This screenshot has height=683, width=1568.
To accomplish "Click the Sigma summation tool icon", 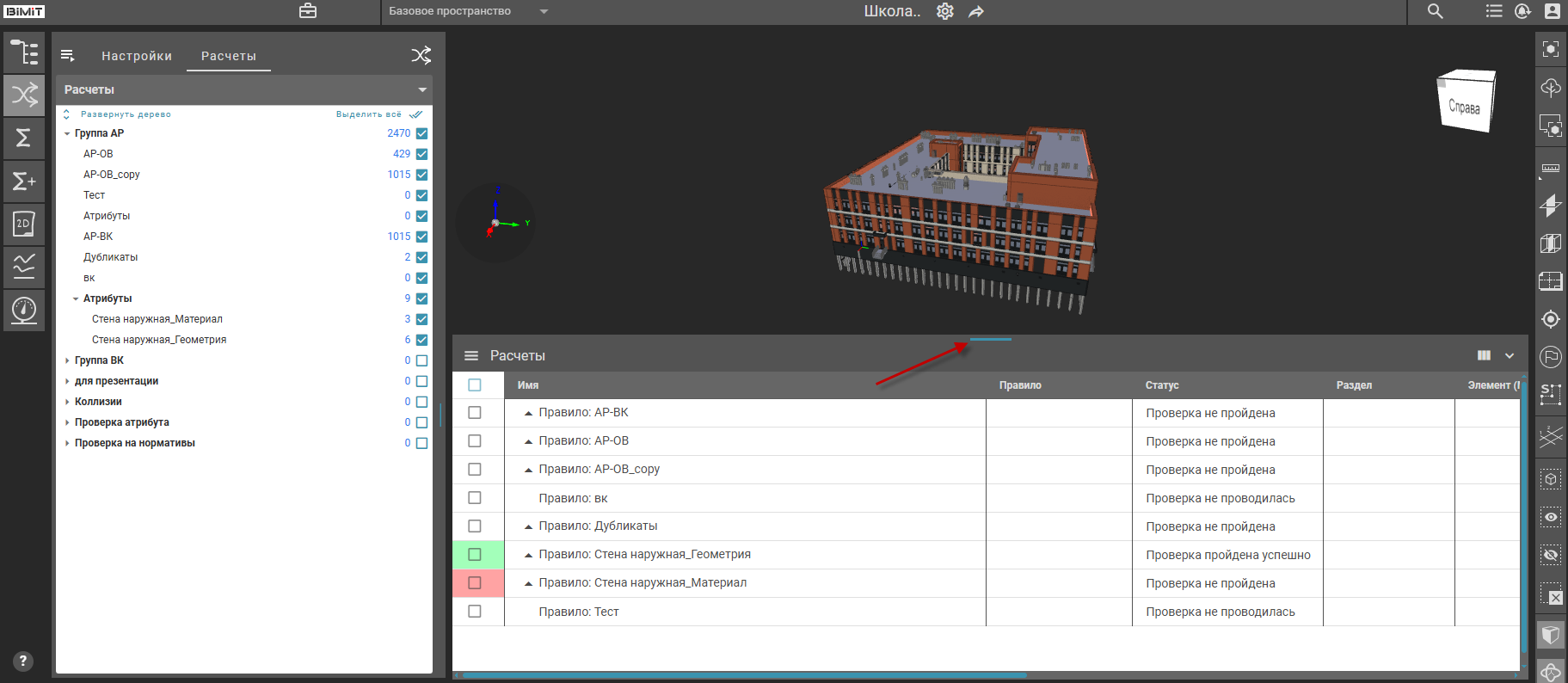I will (x=24, y=138).
